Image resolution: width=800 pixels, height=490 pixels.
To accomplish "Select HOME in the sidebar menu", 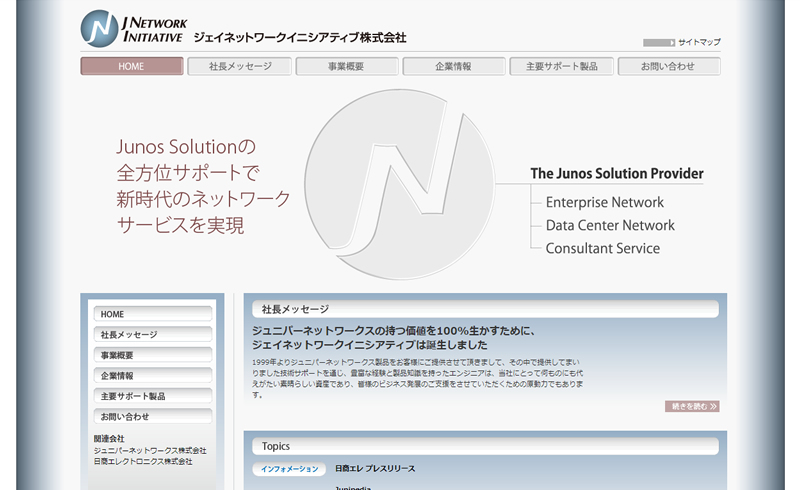I will click(153, 314).
